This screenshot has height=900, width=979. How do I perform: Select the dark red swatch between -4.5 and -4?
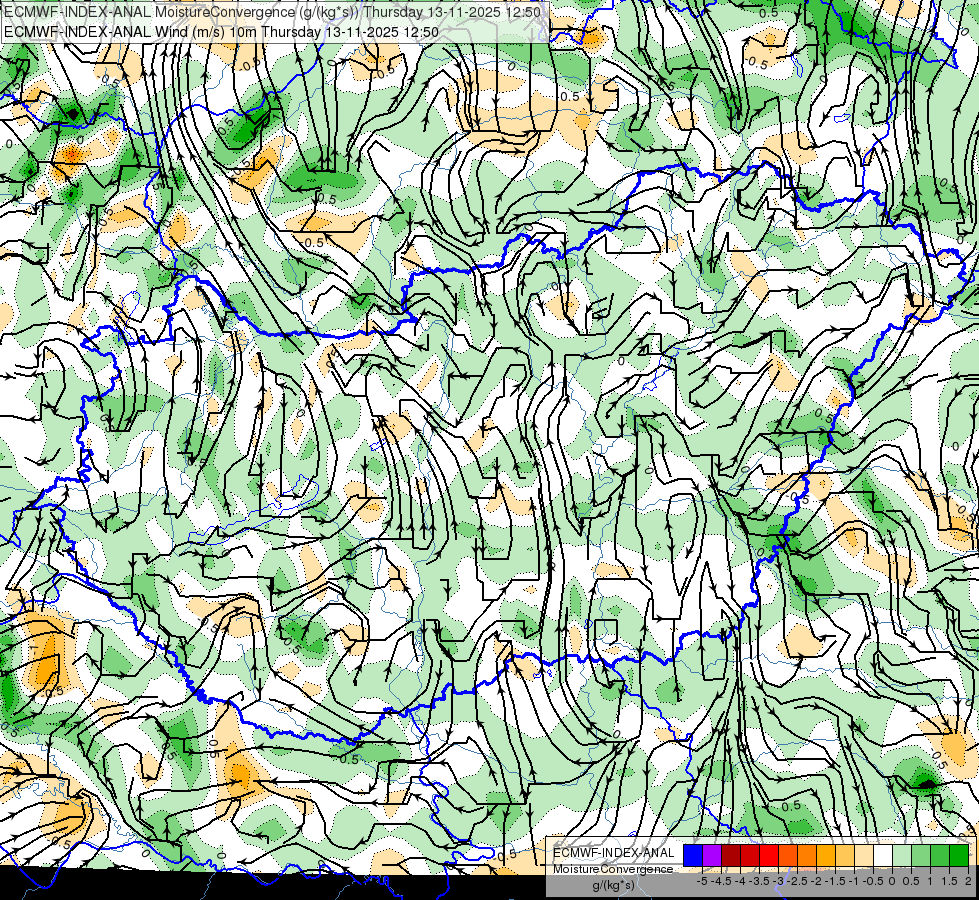[x=731, y=855]
